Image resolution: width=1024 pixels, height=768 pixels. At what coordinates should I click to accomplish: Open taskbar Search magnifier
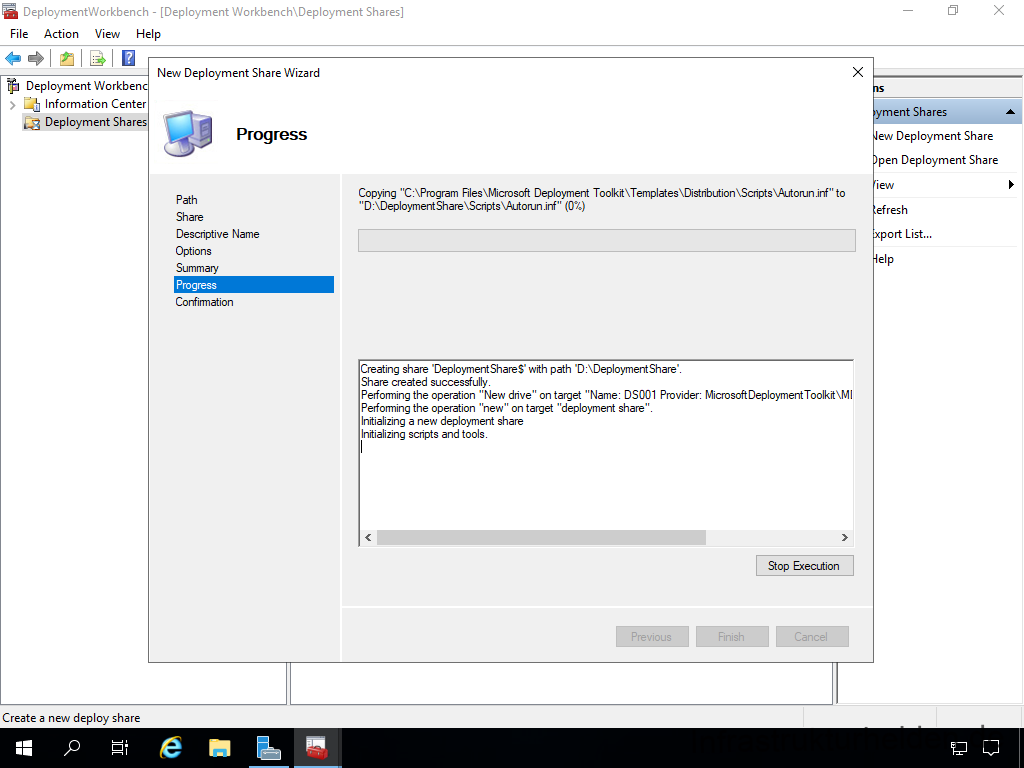[71, 748]
